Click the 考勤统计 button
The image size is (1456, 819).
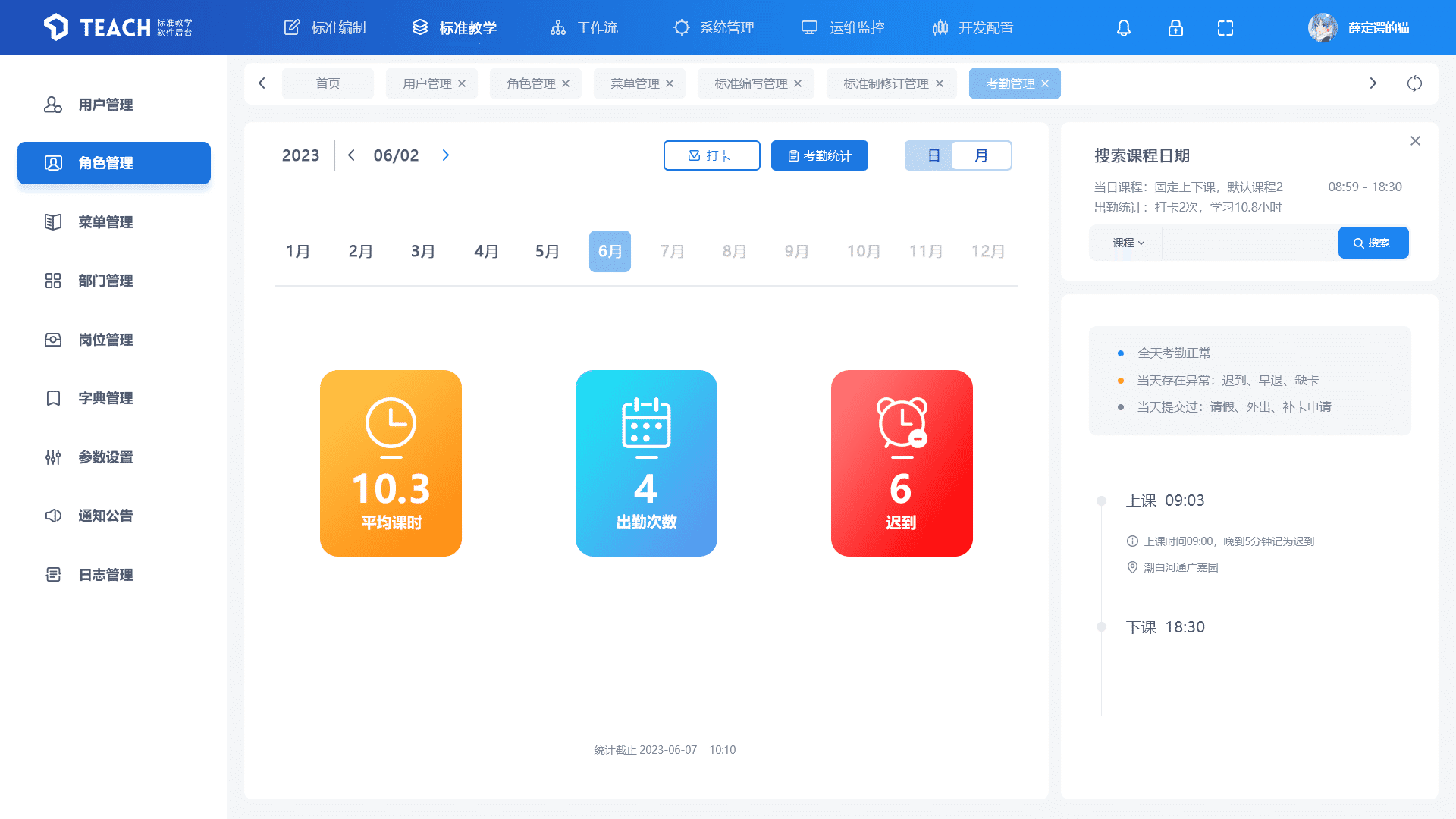click(819, 155)
